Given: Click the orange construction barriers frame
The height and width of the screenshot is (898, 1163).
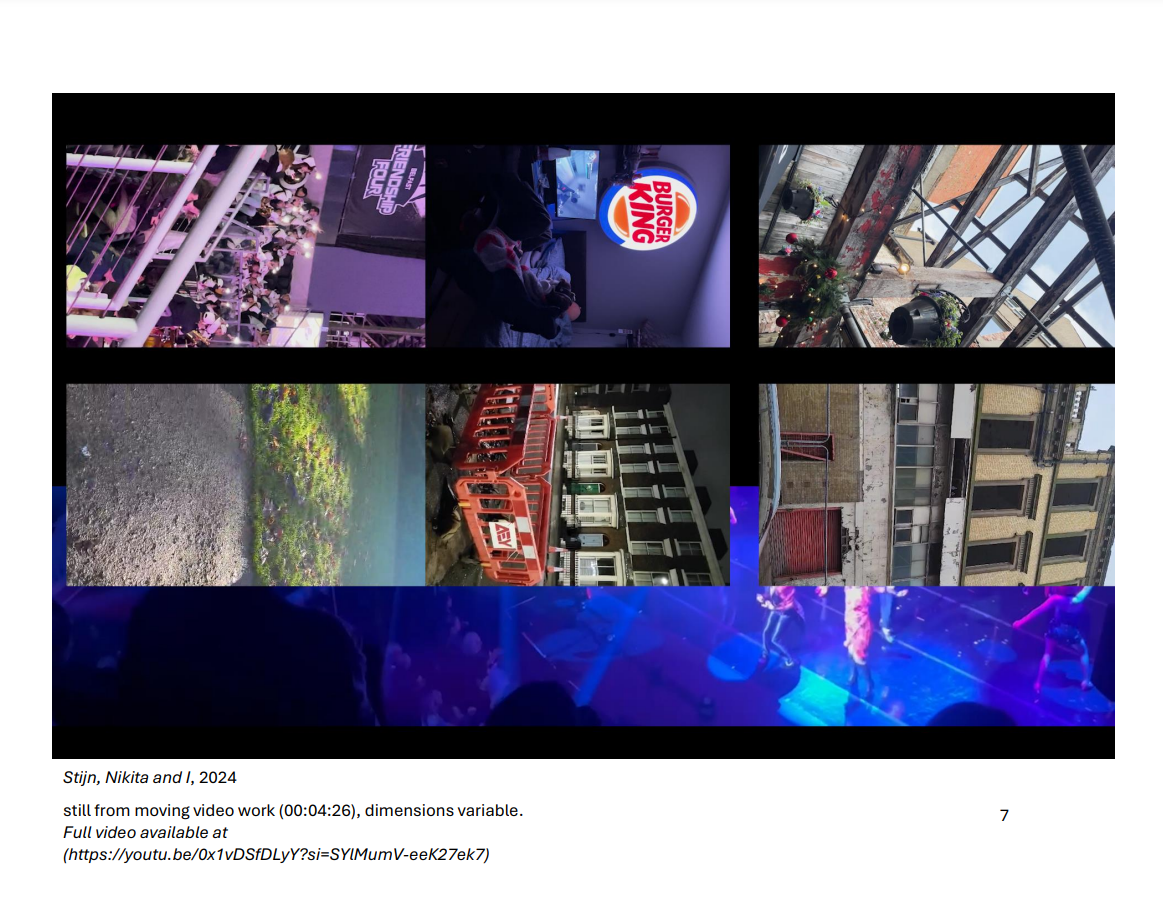Looking at the screenshot, I should coord(578,485).
